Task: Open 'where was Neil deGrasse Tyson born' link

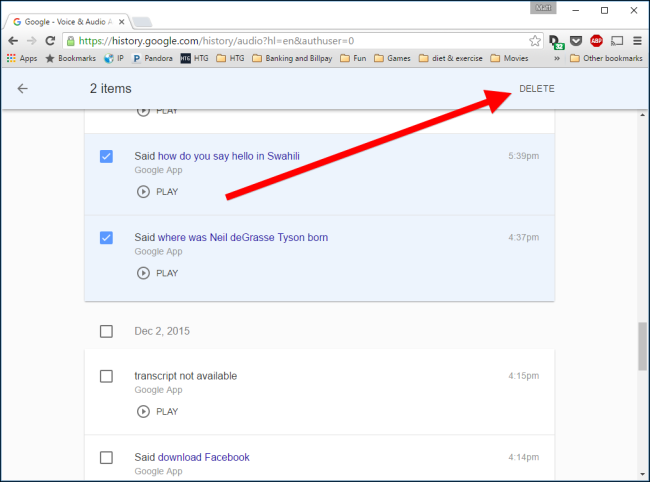Action: pos(243,237)
